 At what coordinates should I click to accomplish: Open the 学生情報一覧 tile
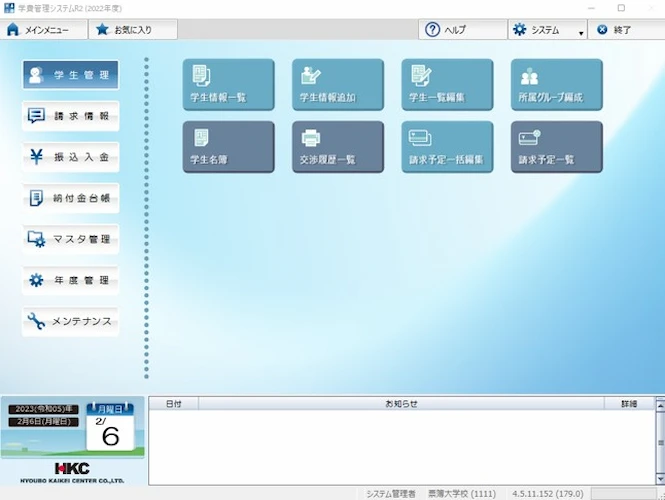(x=229, y=85)
